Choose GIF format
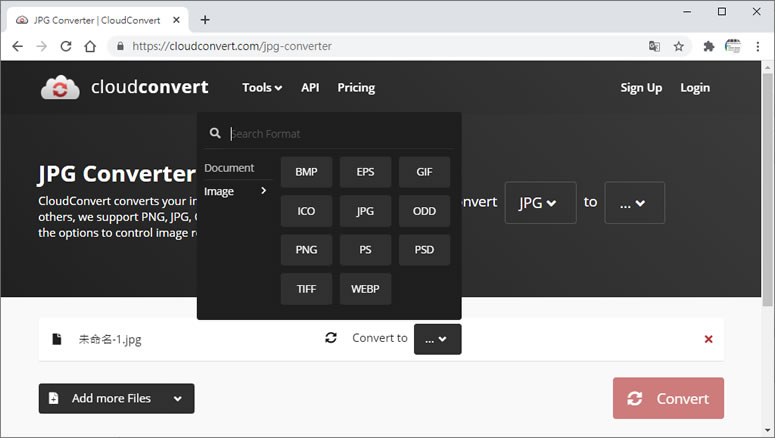 (x=424, y=172)
